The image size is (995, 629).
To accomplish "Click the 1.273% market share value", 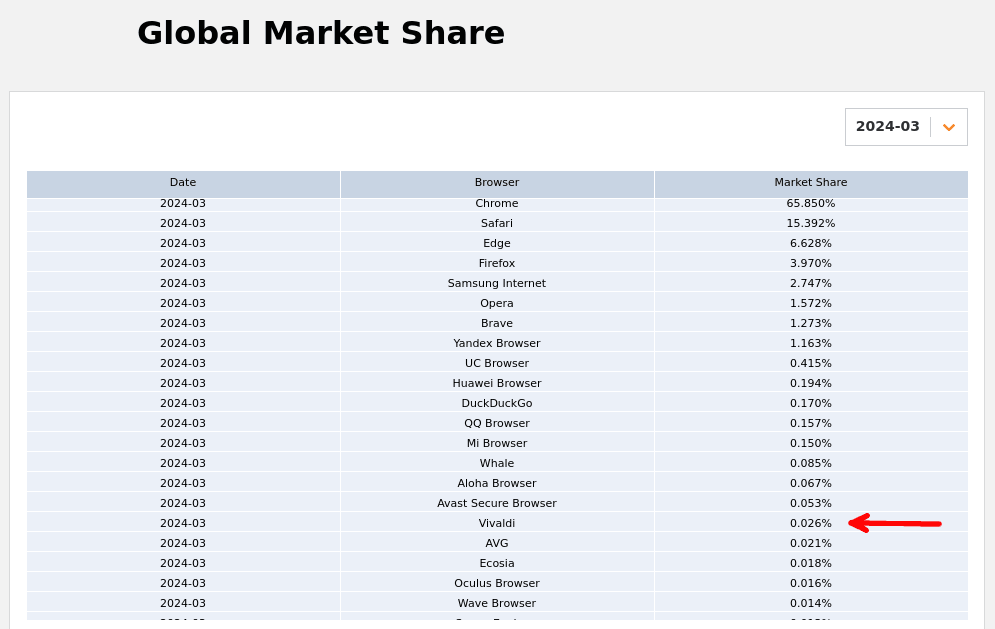I will coord(811,324).
